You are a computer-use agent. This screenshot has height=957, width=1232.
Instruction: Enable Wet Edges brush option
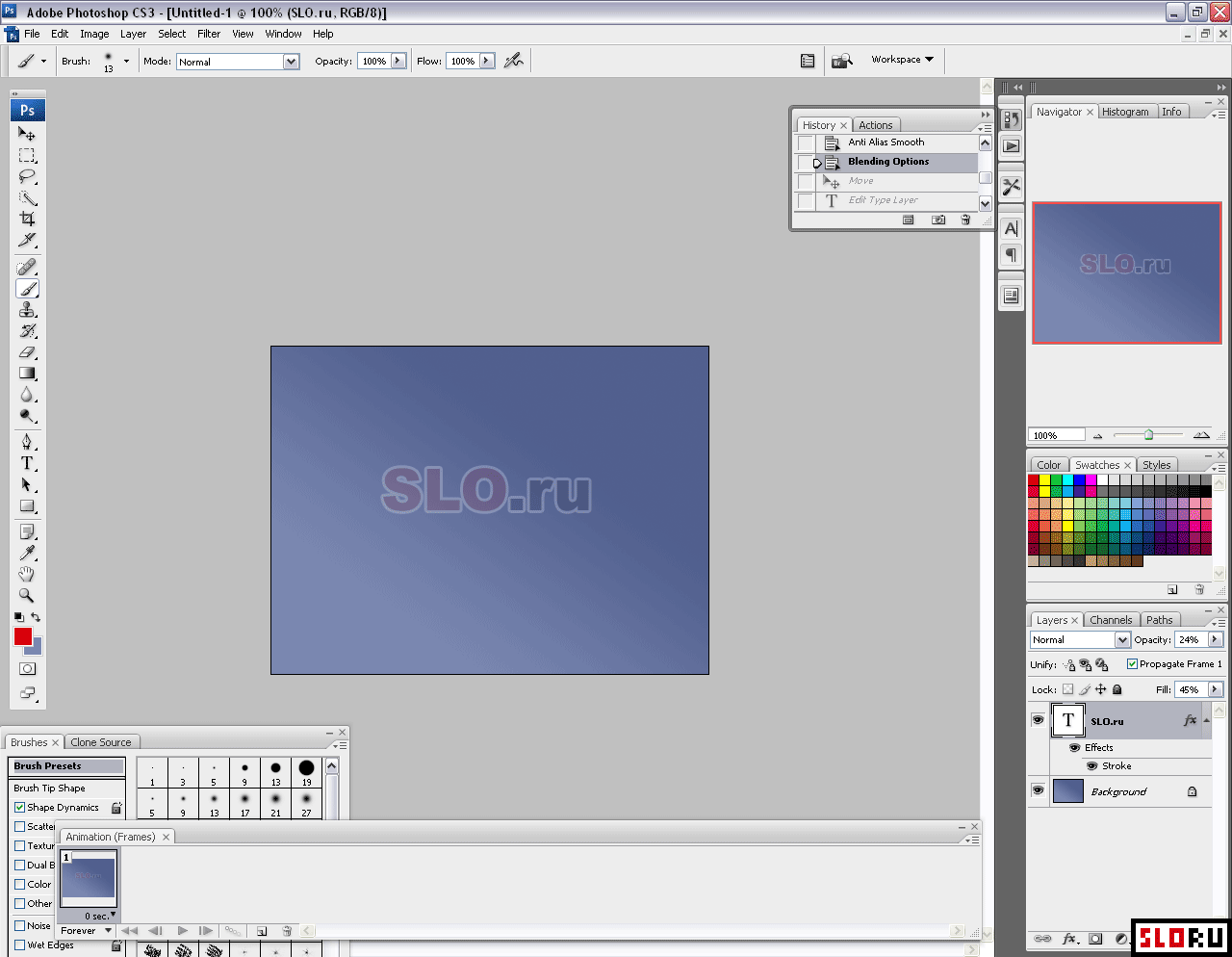(19, 944)
